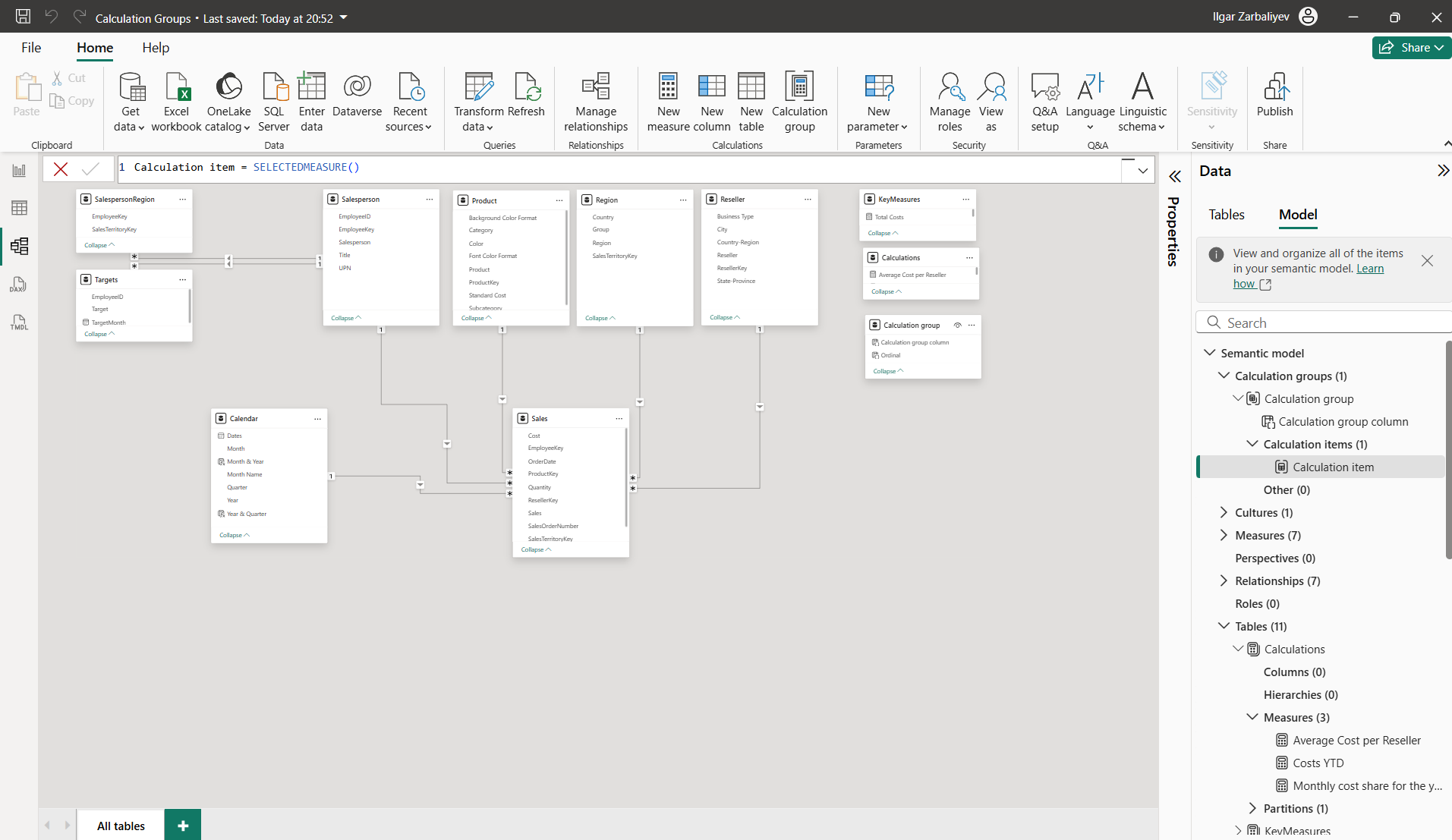The height and width of the screenshot is (840, 1452).
Task: Open Manage relationships
Action: point(596,102)
